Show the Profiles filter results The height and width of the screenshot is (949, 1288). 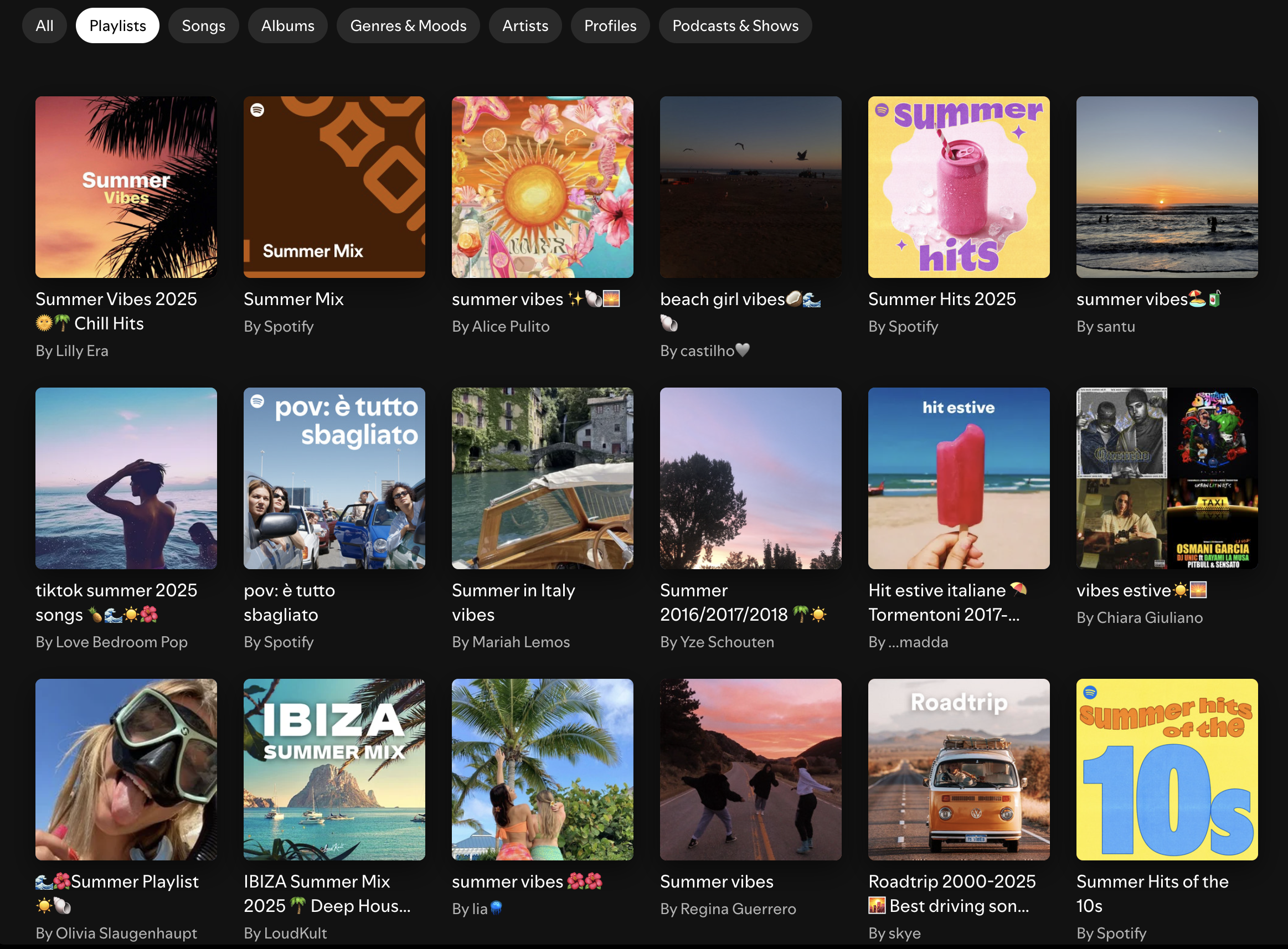point(610,25)
